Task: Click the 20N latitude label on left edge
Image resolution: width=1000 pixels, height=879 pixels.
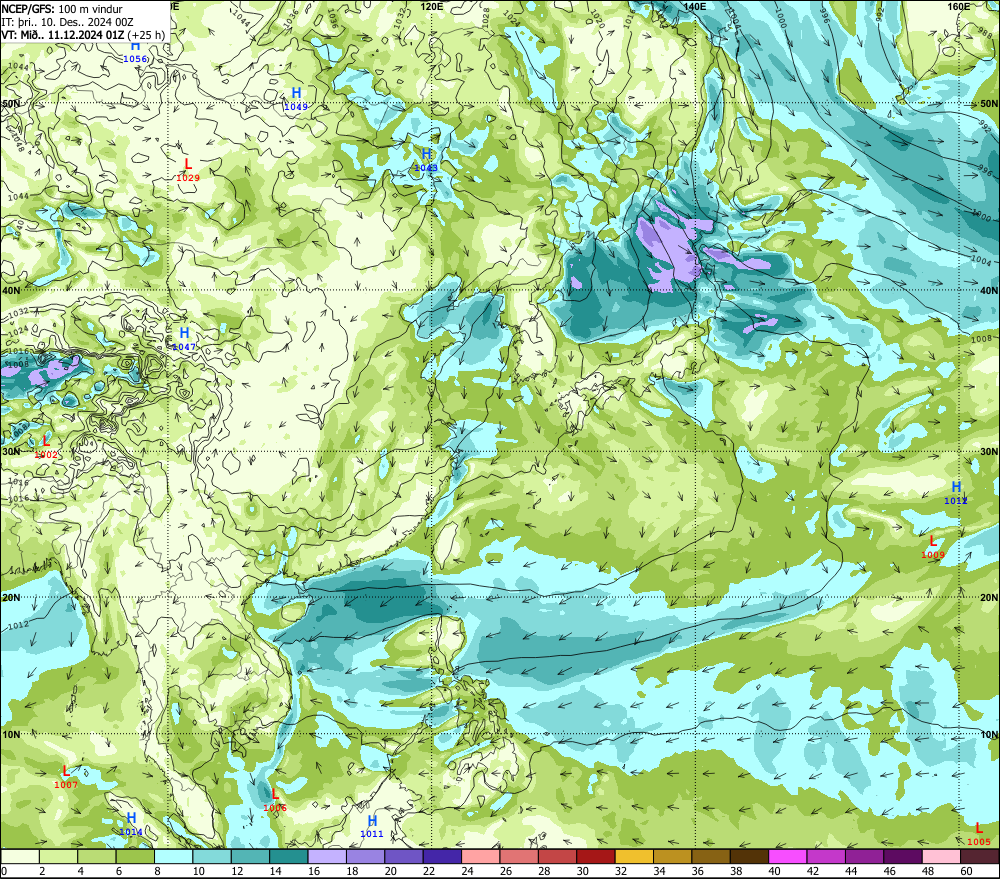Action: 11,598
